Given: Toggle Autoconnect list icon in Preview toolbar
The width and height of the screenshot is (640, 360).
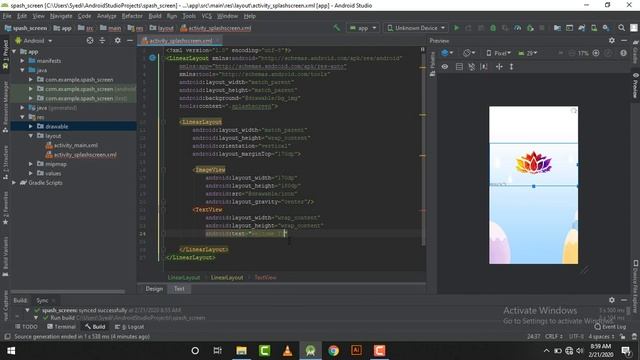Looking at the screenshot, I should 459,67.
